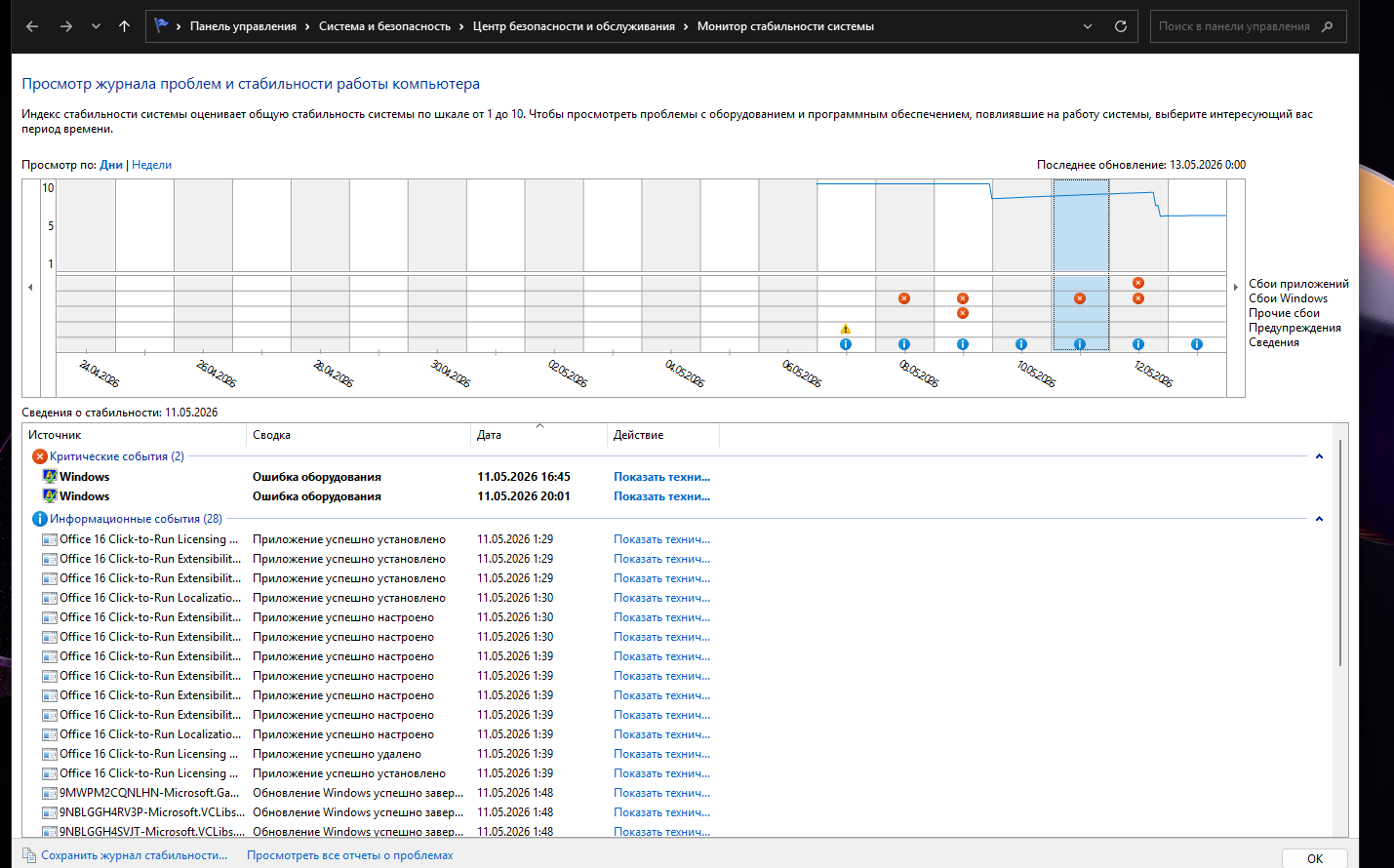Screen dimensions: 1394x868
Task: Show technical details for Windows error at 16:45
Action: [661, 477]
